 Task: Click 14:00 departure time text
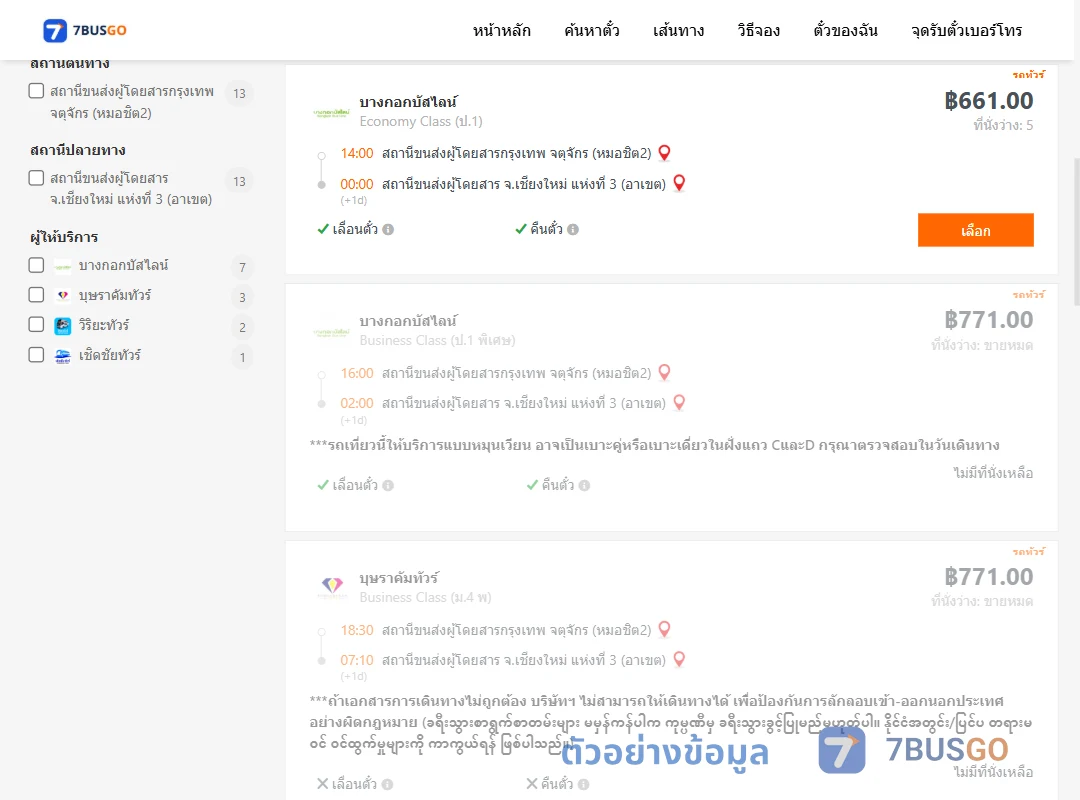click(357, 153)
